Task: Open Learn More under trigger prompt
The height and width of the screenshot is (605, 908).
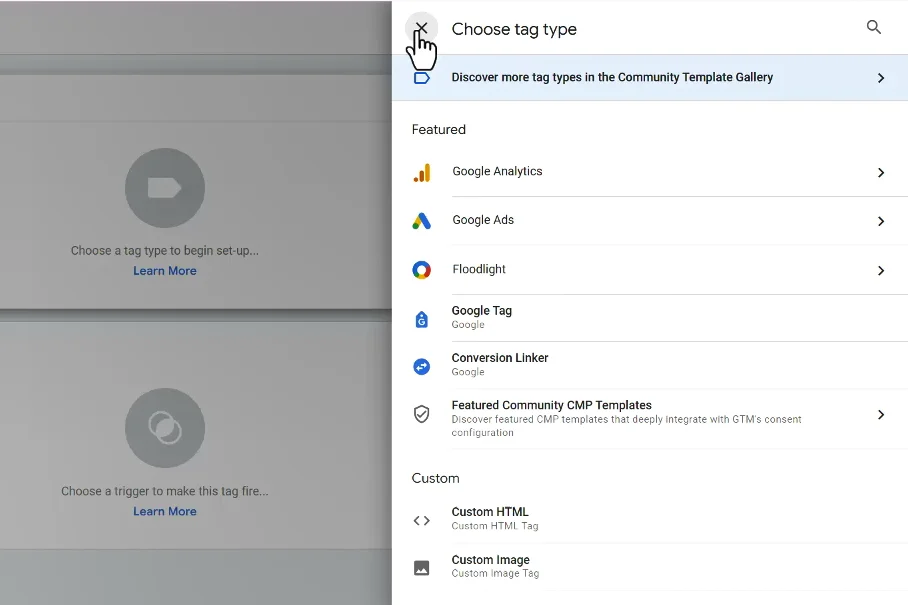Action: [165, 511]
